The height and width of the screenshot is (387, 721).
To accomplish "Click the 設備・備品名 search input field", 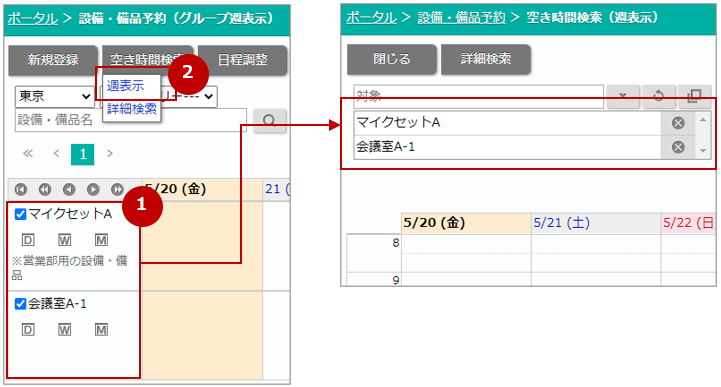I will click(x=131, y=120).
